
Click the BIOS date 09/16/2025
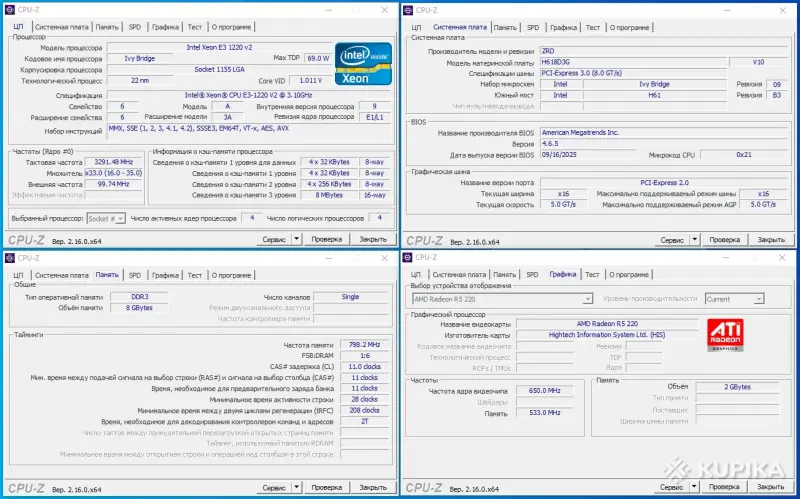[588, 155]
